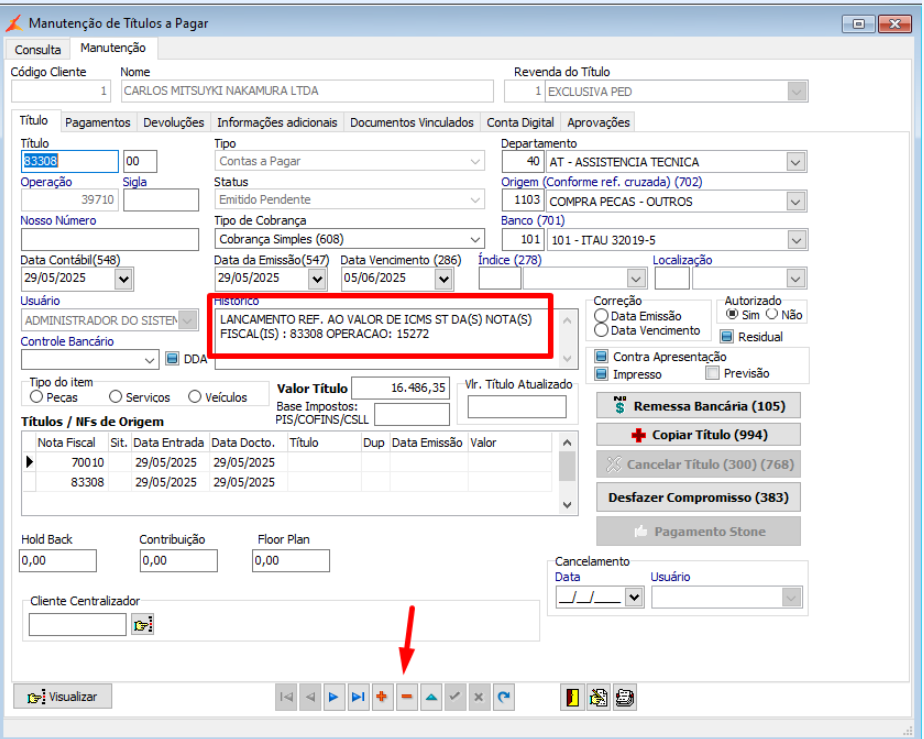Insert new record with plus icon
The width and height of the screenshot is (924, 739).
click(382, 697)
